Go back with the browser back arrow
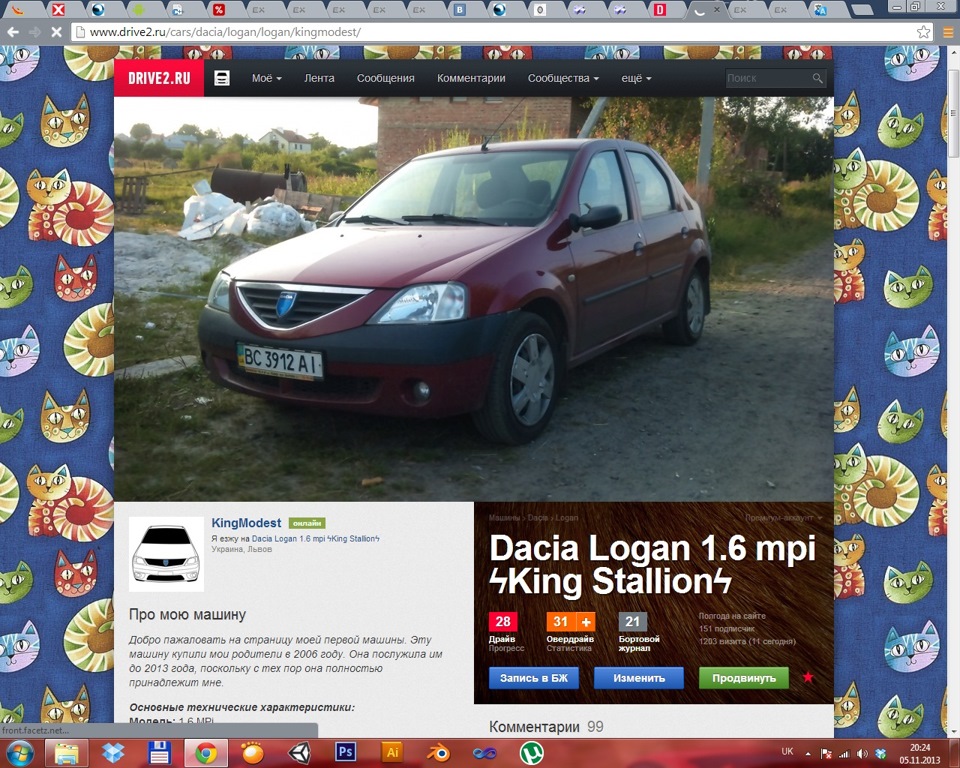 point(13,32)
